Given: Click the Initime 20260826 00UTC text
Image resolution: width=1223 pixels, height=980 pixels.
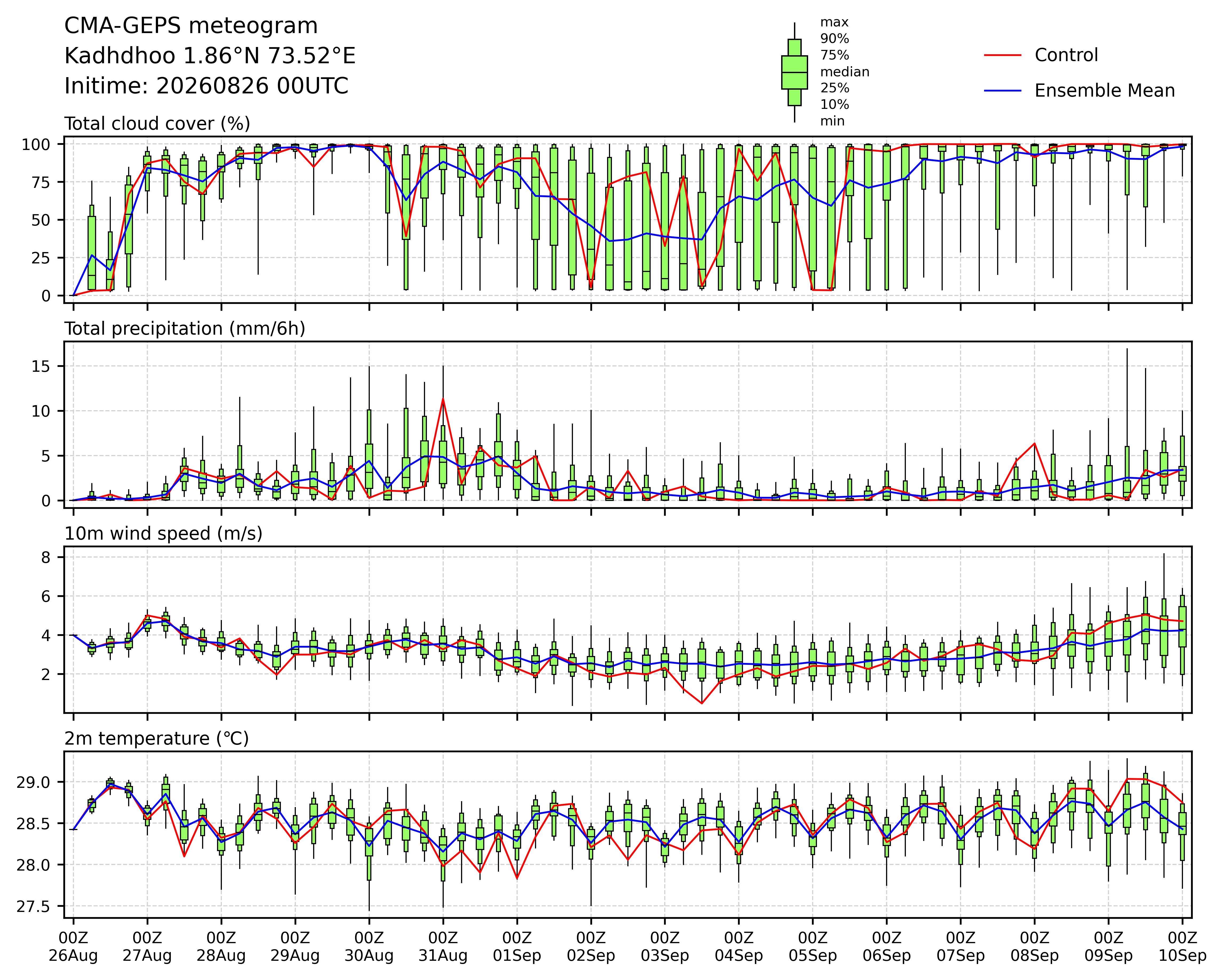Looking at the screenshot, I should click(206, 86).
